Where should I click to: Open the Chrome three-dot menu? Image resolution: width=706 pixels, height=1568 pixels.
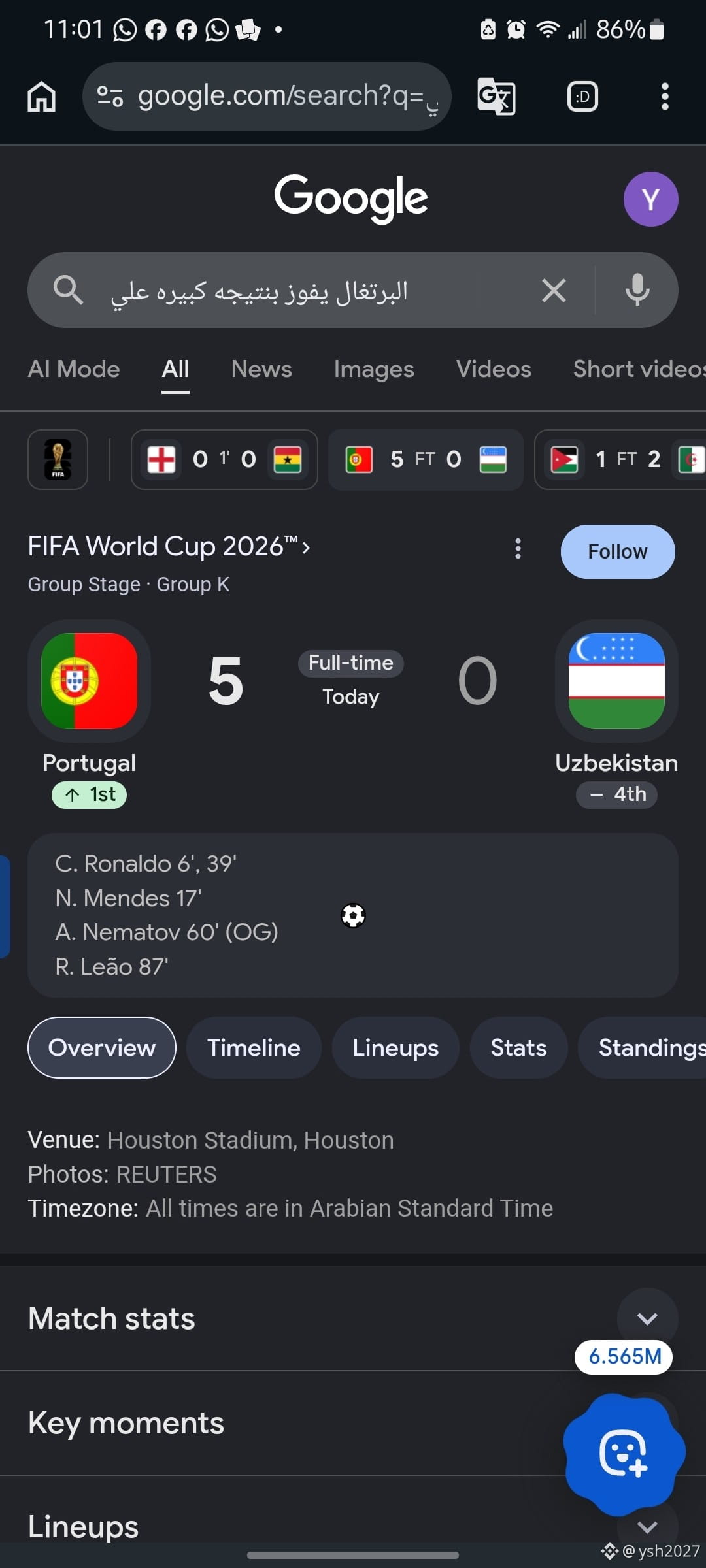(665, 97)
